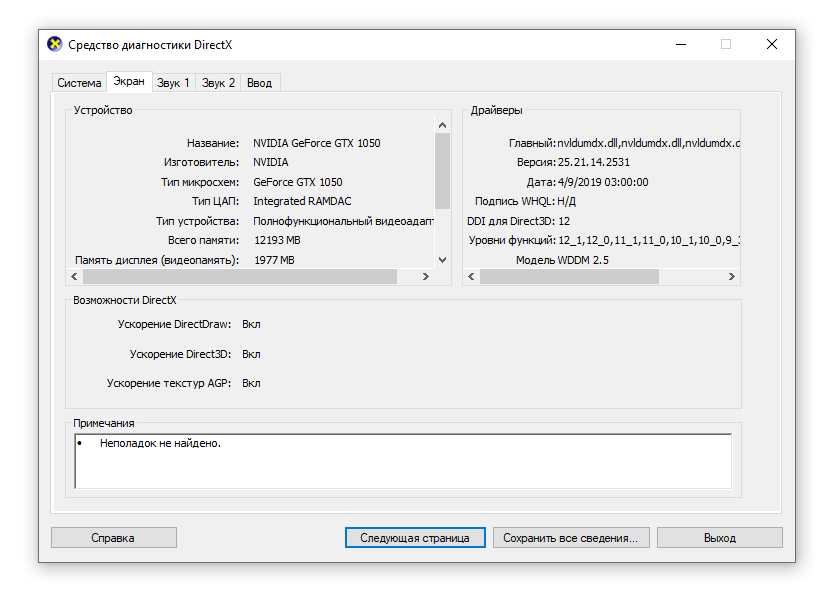This screenshot has width=837, height=596.
Task: Click inside the Примечания notes box
Action: point(403,462)
